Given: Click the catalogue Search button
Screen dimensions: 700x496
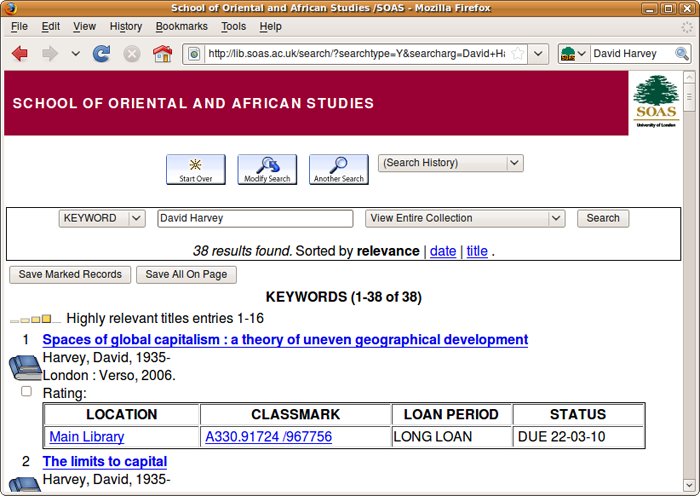Looking at the screenshot, I should point(603,218).
